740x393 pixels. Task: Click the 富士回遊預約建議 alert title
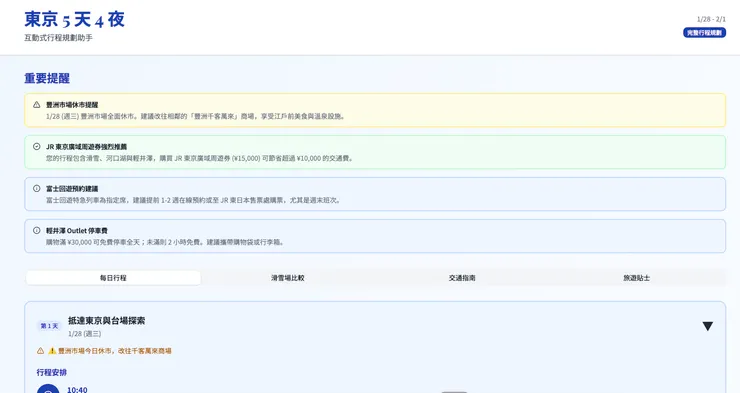72,189
